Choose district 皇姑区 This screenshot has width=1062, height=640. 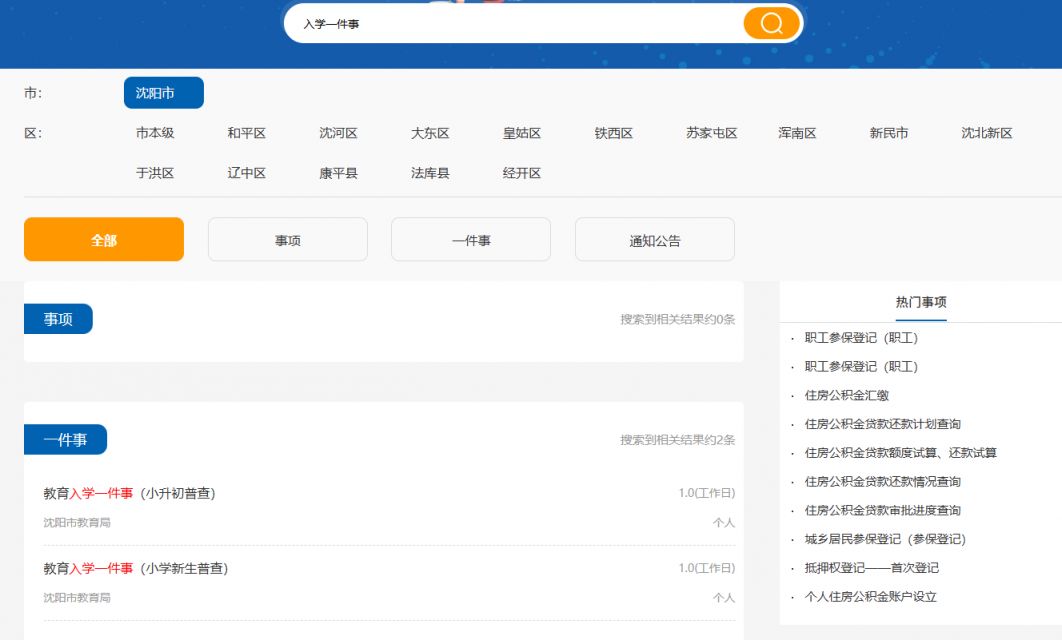pyautogui.click(x=522, y=133)
